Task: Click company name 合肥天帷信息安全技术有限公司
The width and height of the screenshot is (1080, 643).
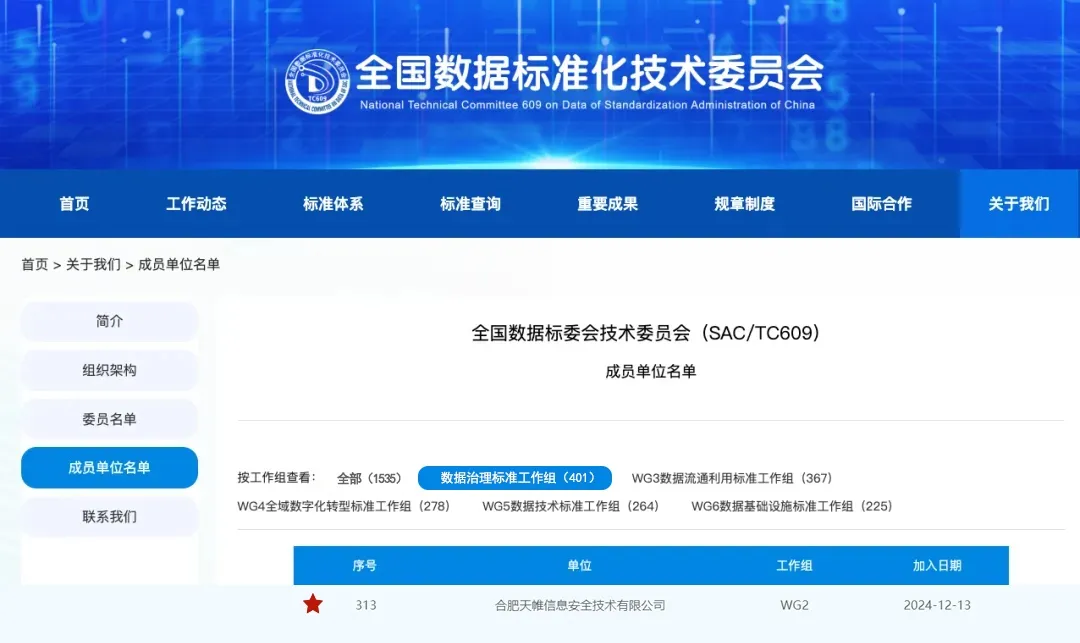Action: pos(579,605)
